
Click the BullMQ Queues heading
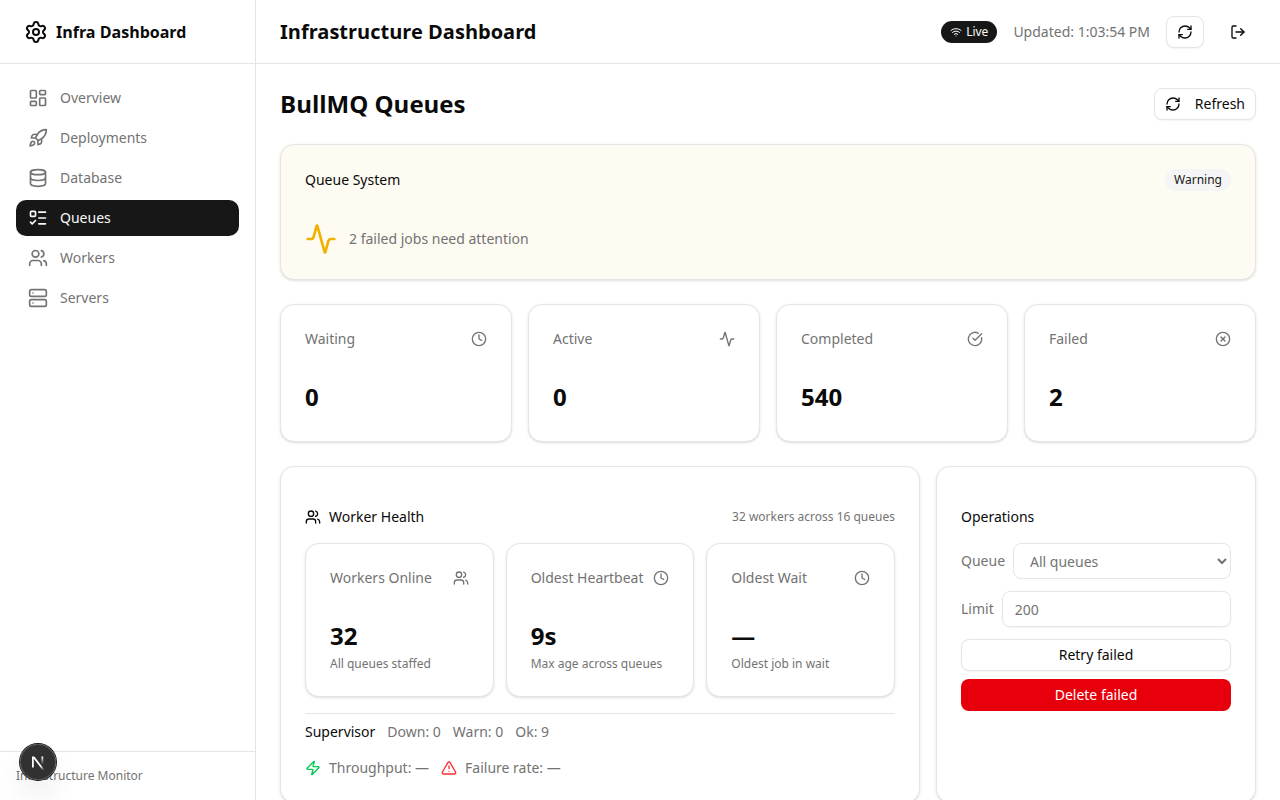[373, 104]
